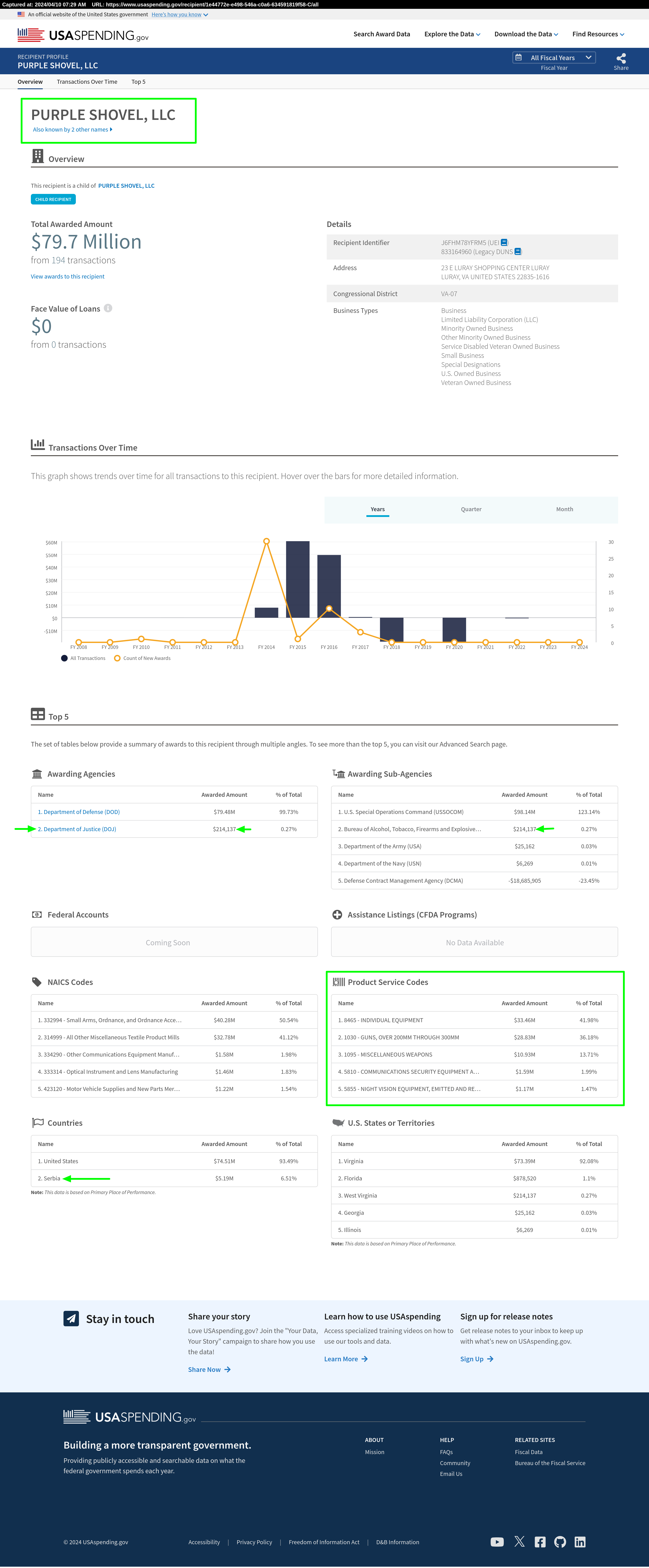649x1568 pixels.
Task: Open Search Award Data in navigation
Action: [382, 34]
